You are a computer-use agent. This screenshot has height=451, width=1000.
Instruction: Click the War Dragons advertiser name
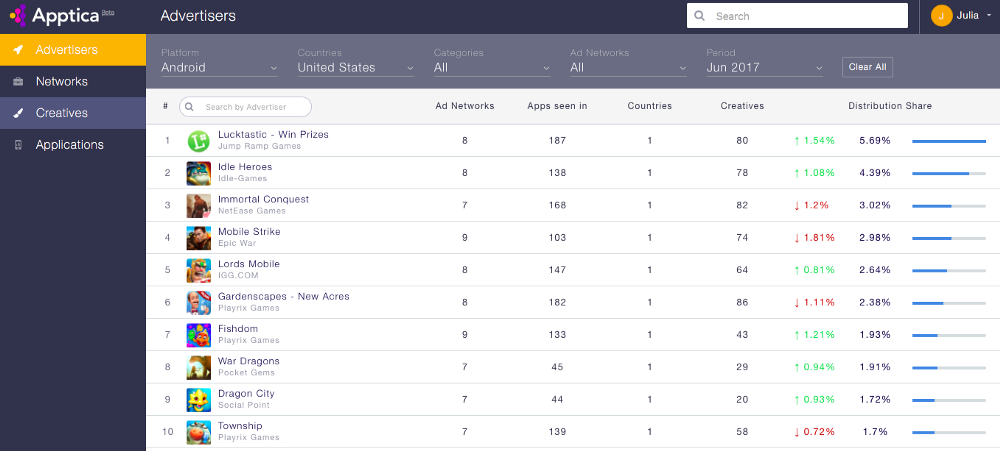point(249,361)
